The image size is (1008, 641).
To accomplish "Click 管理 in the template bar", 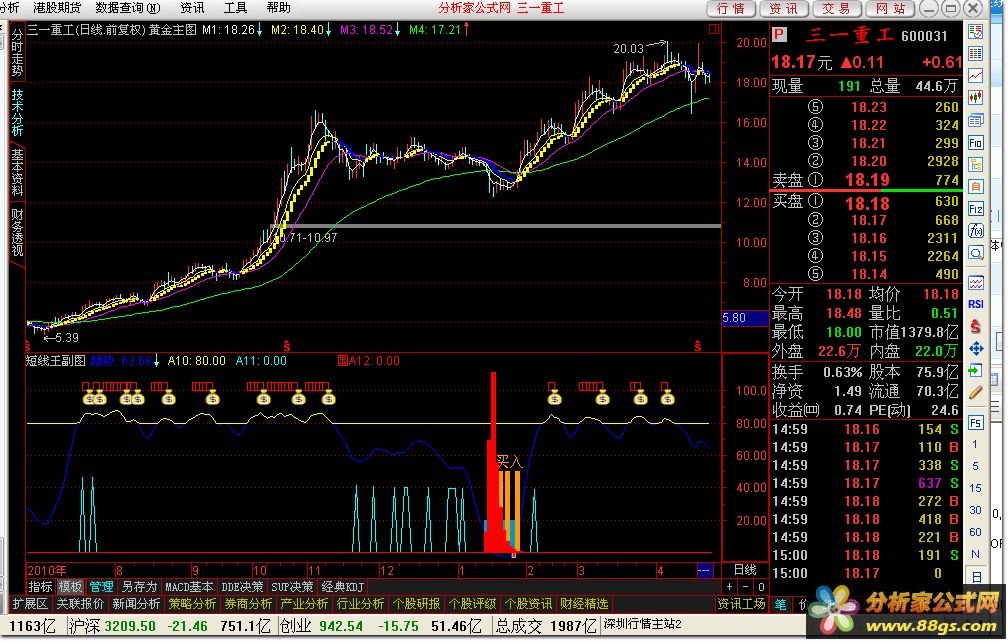I will 102,586.
